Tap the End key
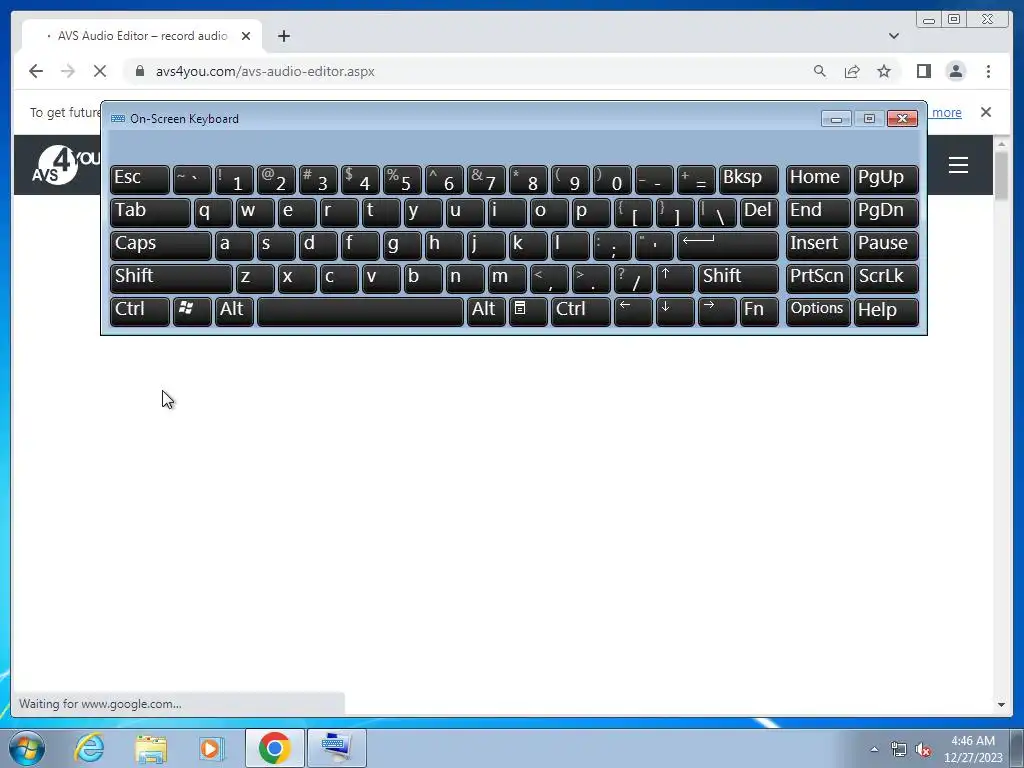Image resolution: width=1024 pixels, height=768 pixels. [x=818, y=212]
